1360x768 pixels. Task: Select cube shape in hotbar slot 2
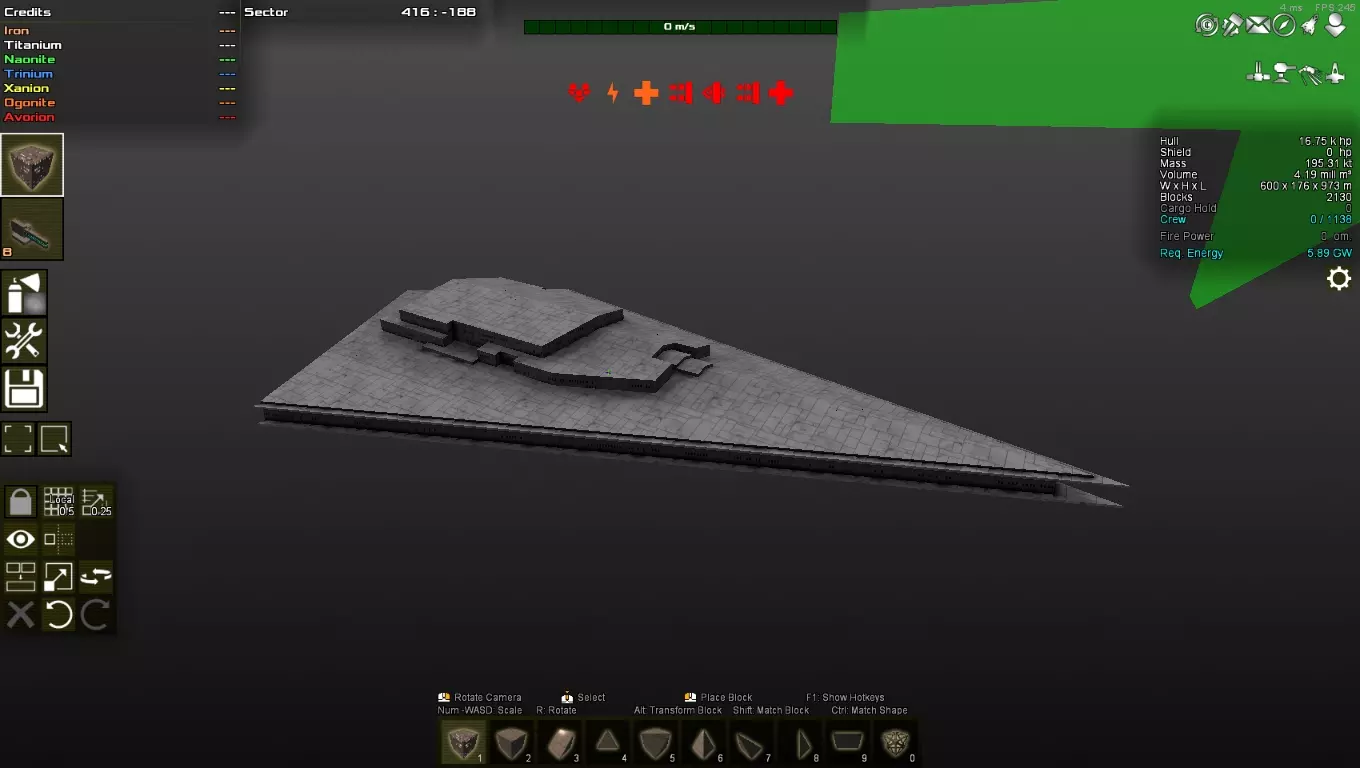pyautogui.click(x=511, y=743)
